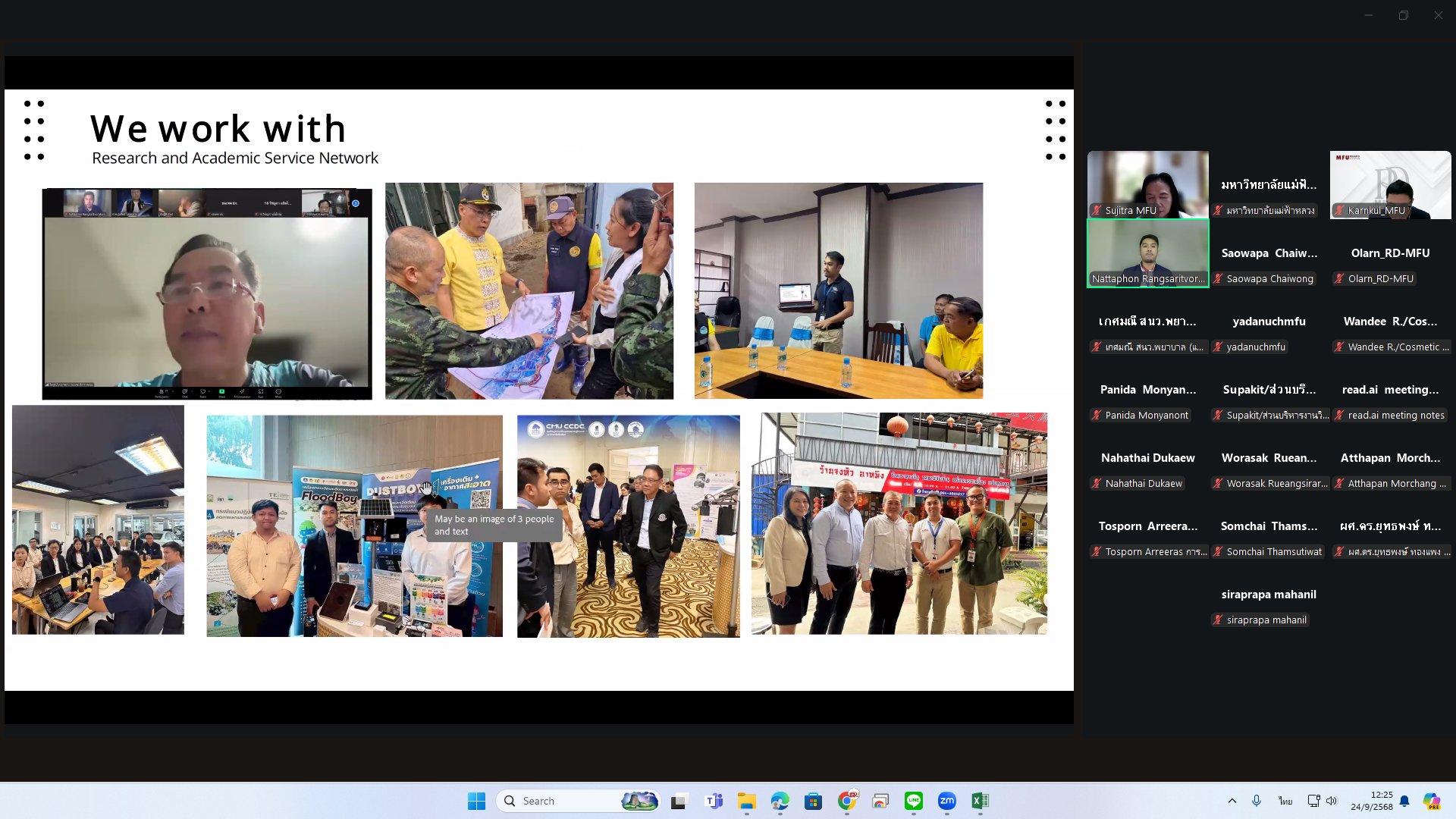Launch Google Chrome from the taskbar
The width and height of the screenshot is (1456, 819).
point(846,801)
